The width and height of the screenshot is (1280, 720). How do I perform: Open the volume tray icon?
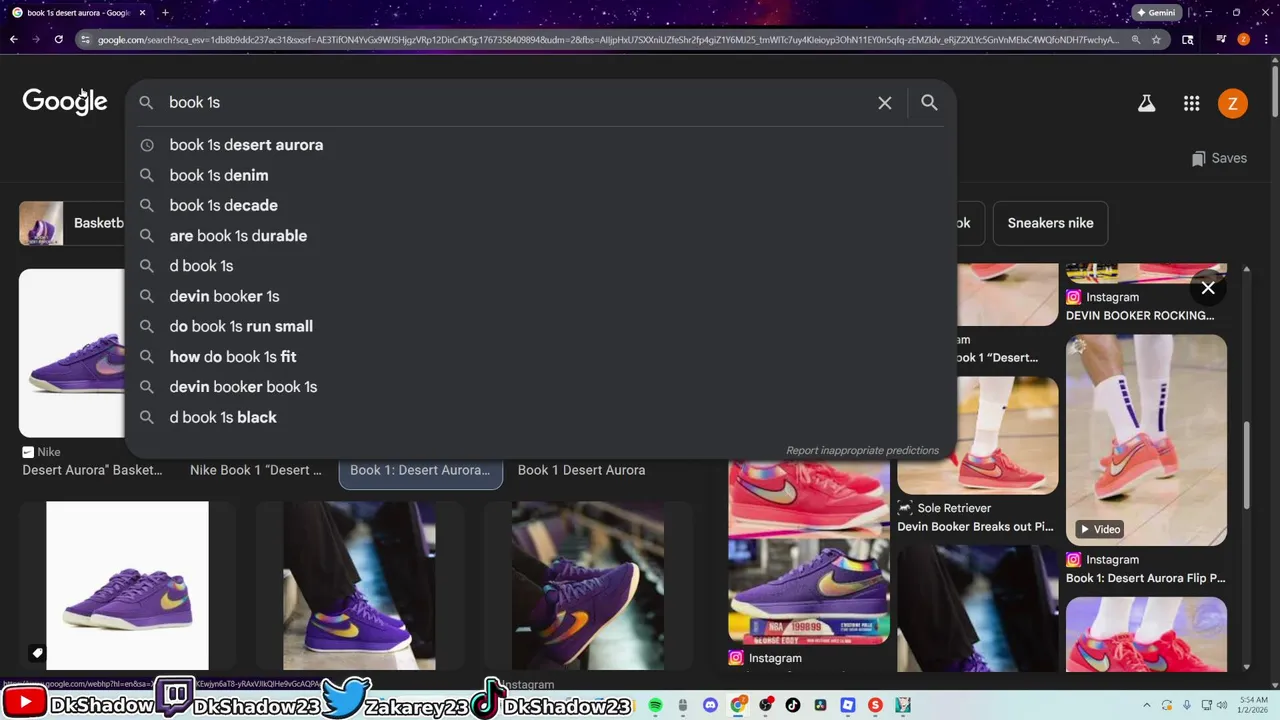[1224, 705]
